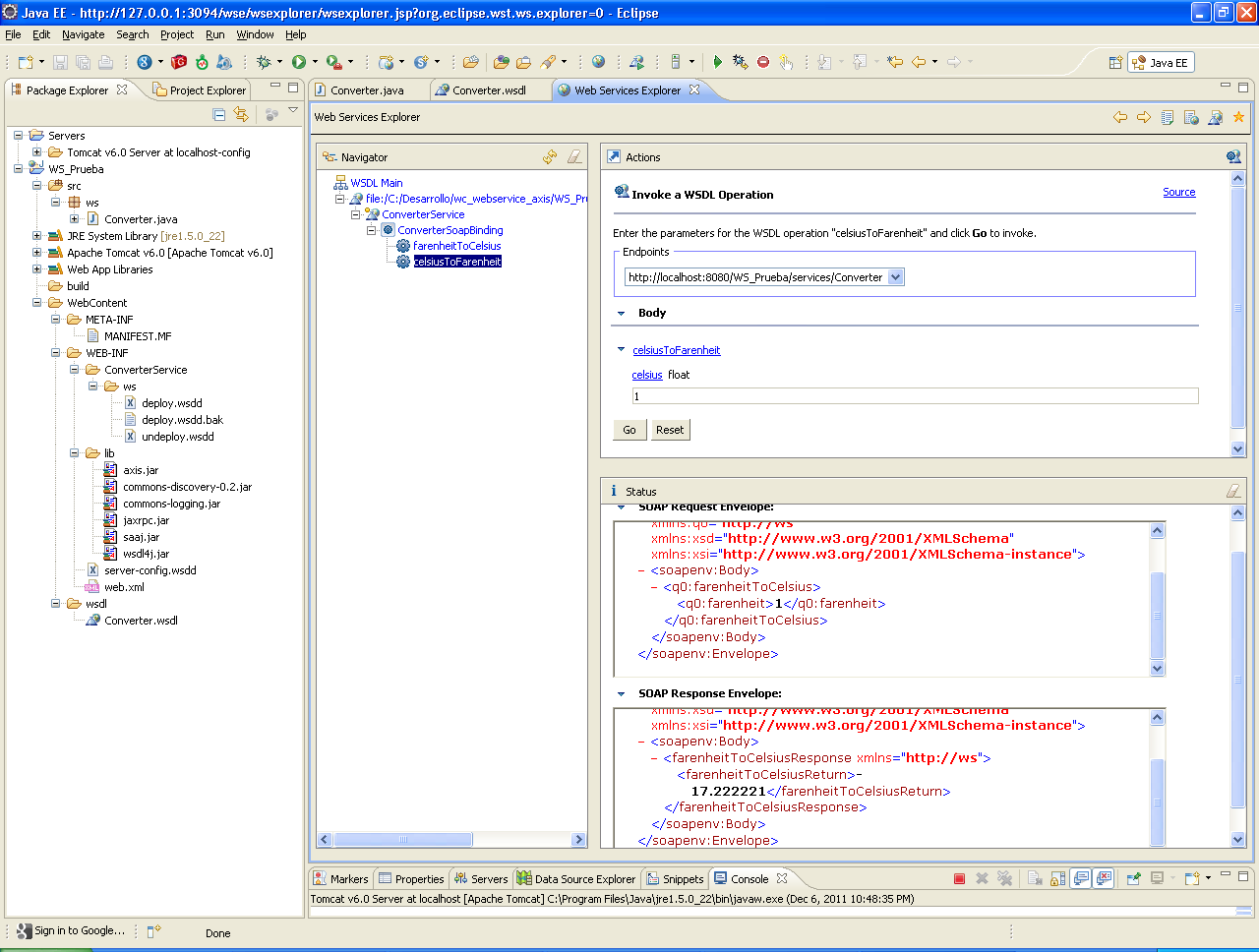The width and height of the screenshot is (1259, 952).
Task: Click the green Run toolbar button
Action: (x=299, y=62)
